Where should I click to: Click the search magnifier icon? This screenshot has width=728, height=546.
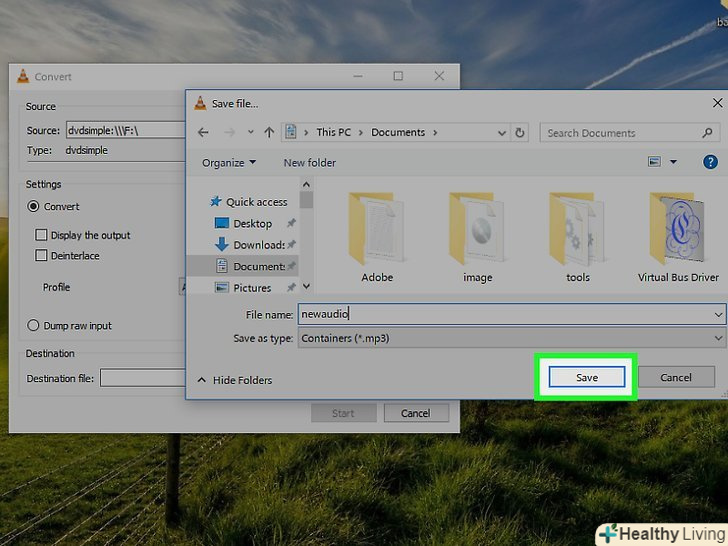(x=707, y=133)
